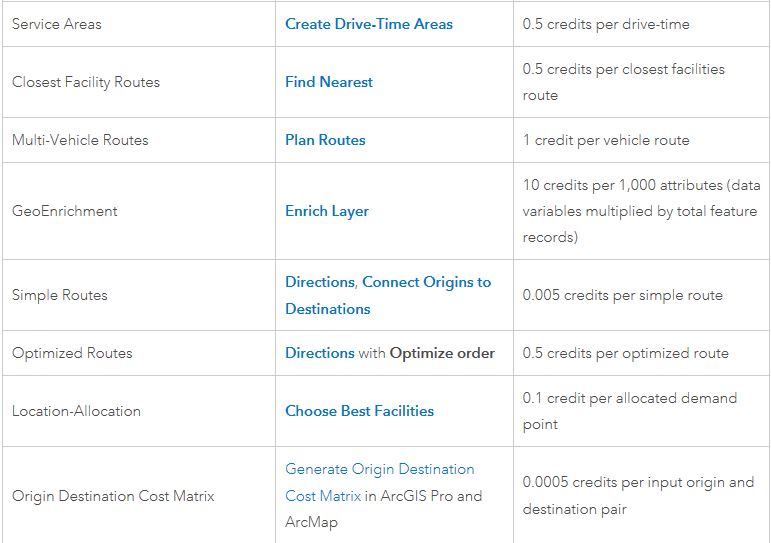
Task: Click the Closest Facility Routes label
Action: (85, 82)
